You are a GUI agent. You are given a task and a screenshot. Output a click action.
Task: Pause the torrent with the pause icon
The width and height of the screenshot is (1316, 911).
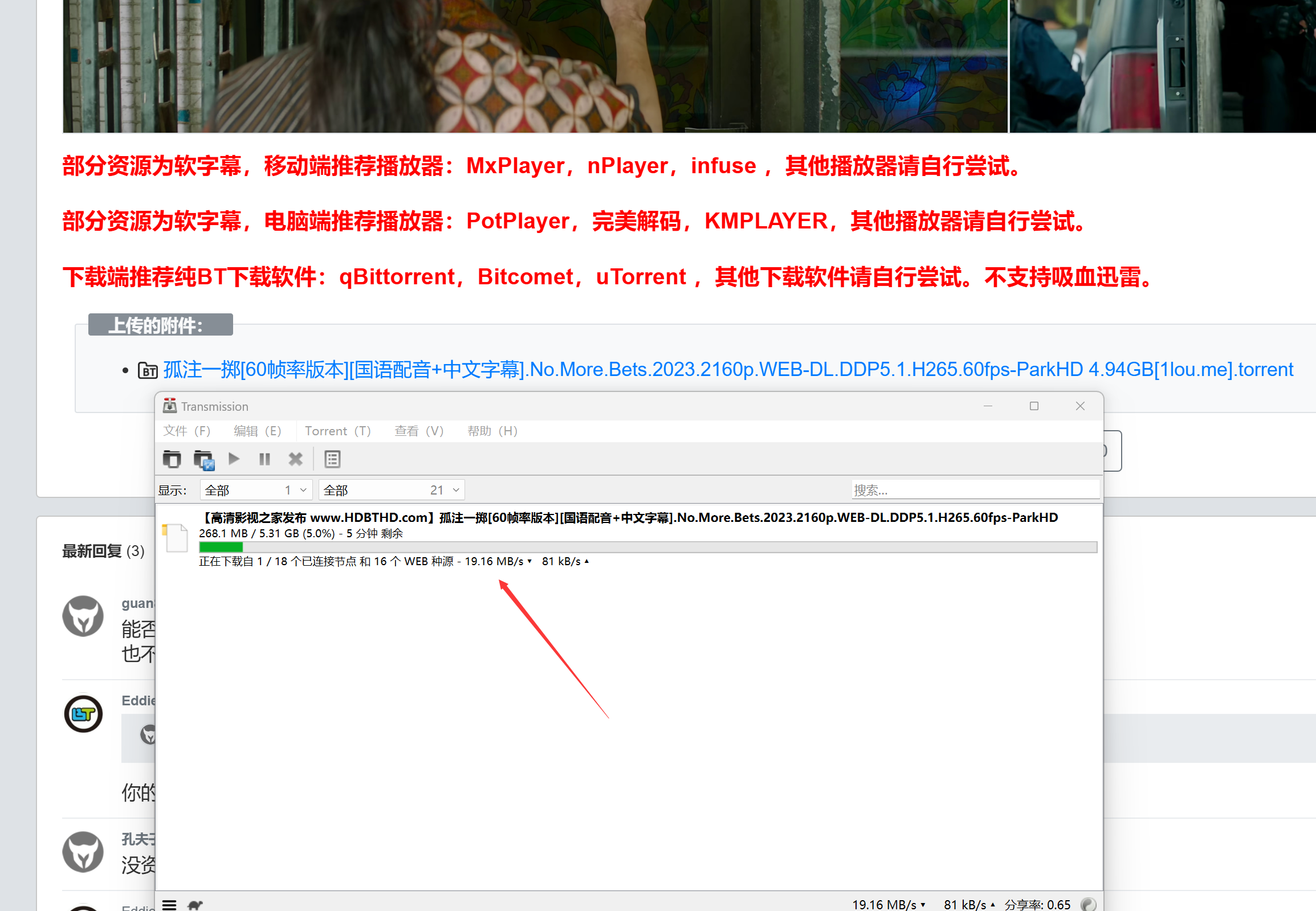tap(264, 459)
